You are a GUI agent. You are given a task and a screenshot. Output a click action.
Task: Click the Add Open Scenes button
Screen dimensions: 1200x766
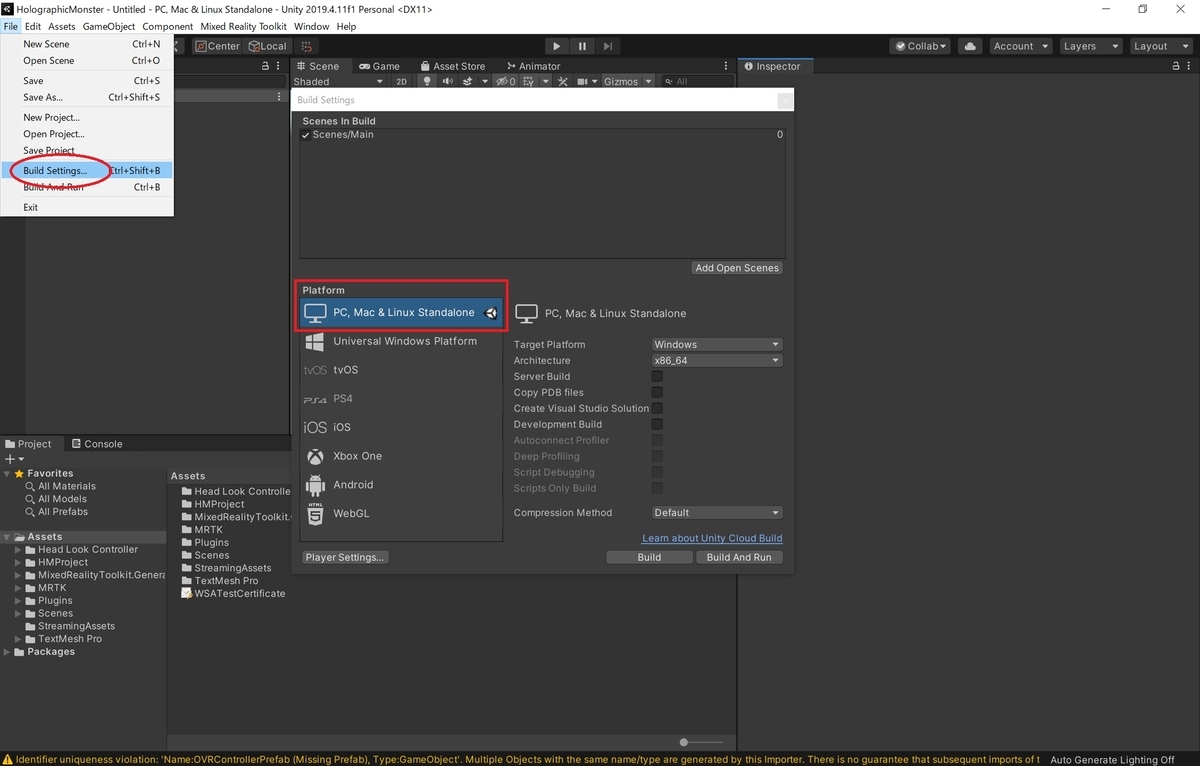737,268
